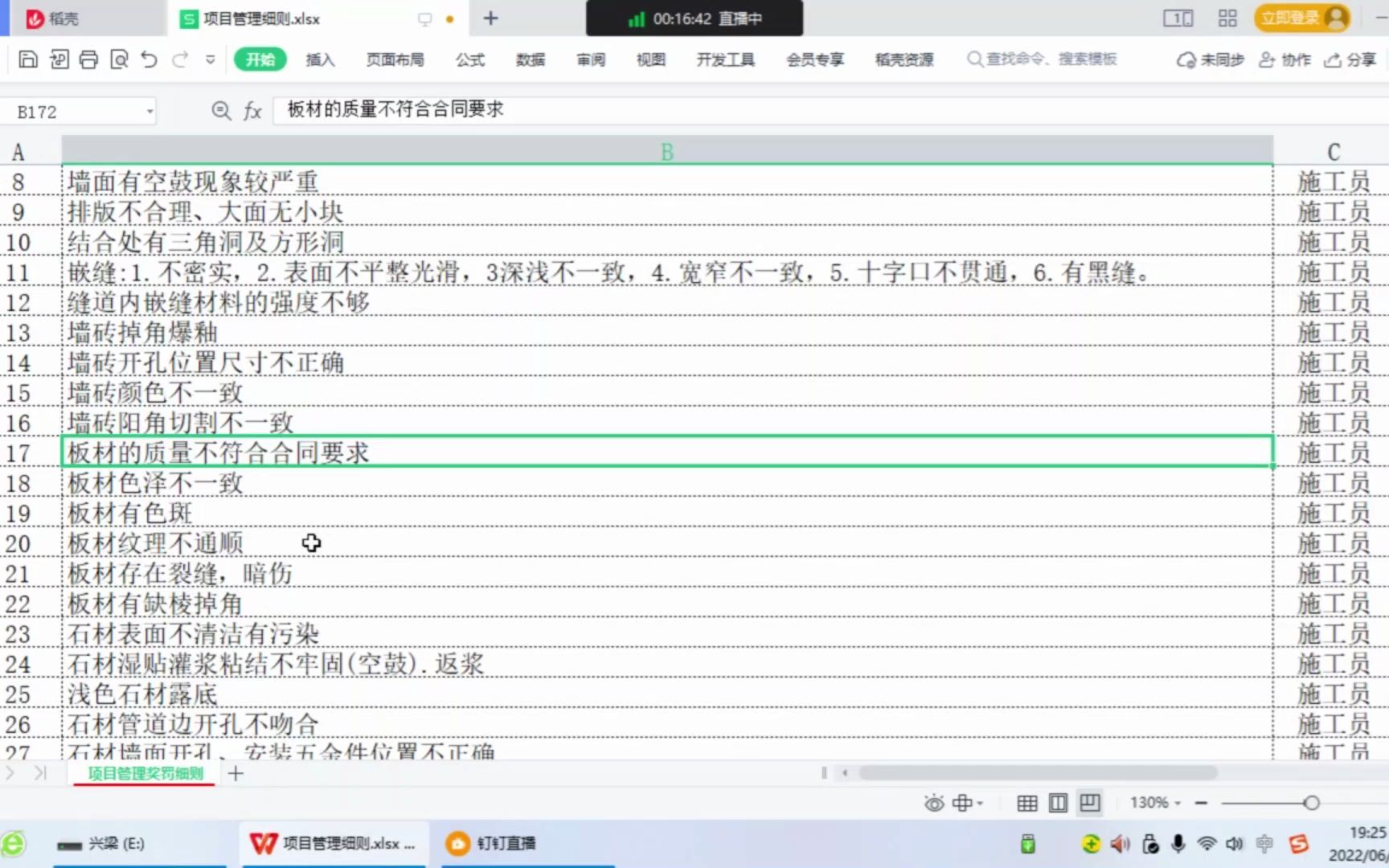Select cell with 板材有色斑
The width and height of the screenshot is (1389, 868).
[667, 514]
